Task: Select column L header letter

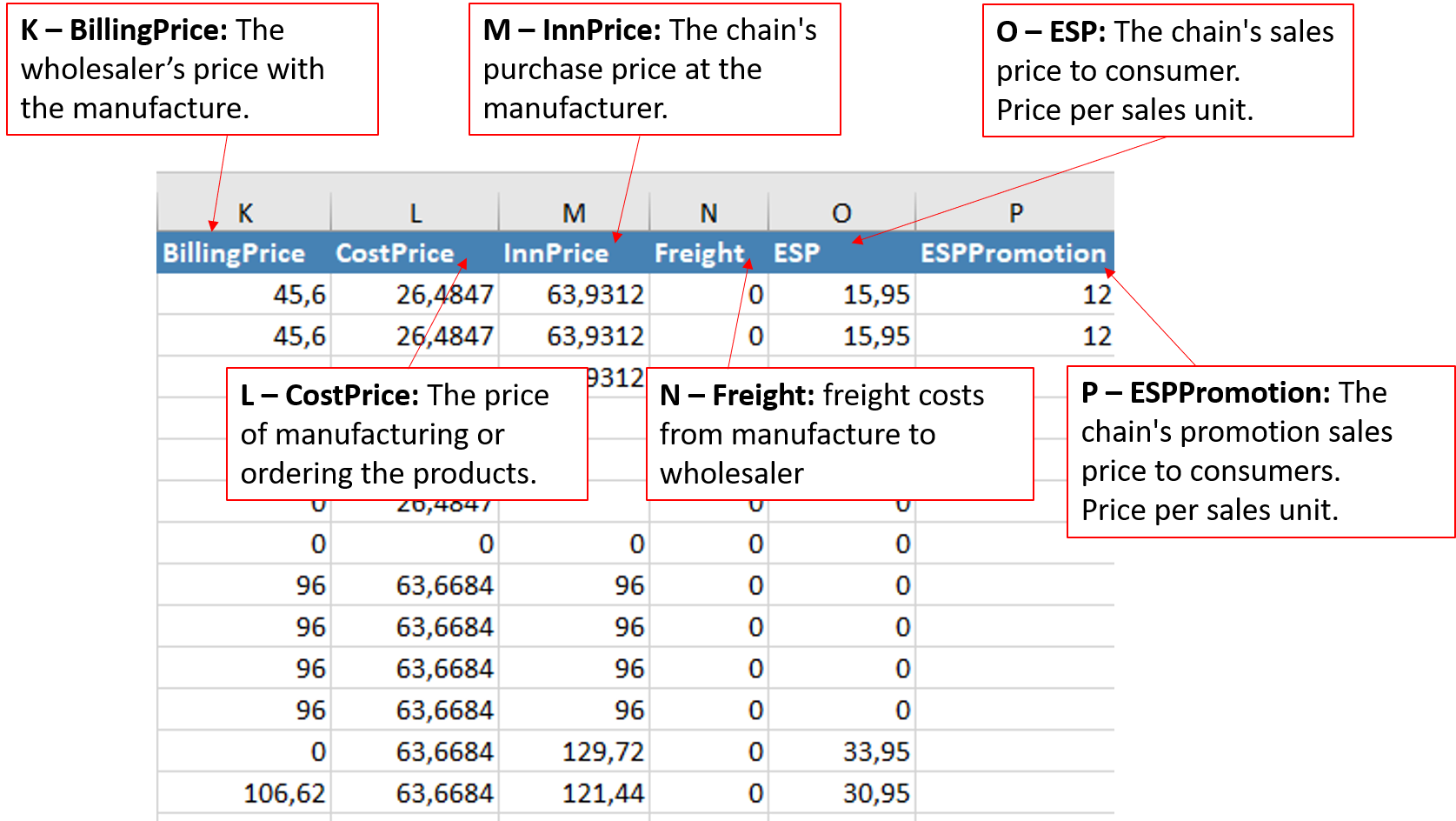Action: click(416, 212)
